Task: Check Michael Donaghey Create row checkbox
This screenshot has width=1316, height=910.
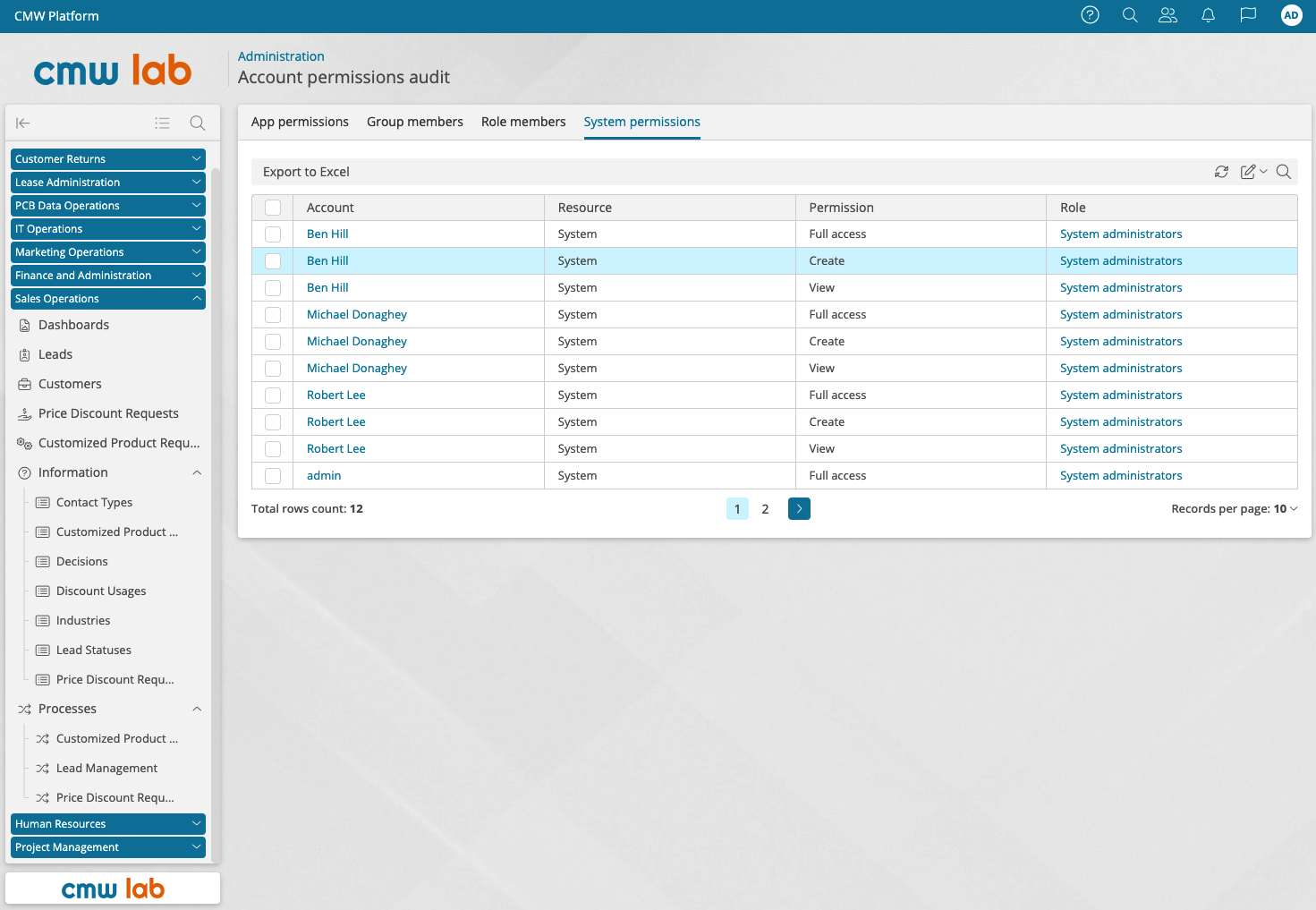Action: 273,342
